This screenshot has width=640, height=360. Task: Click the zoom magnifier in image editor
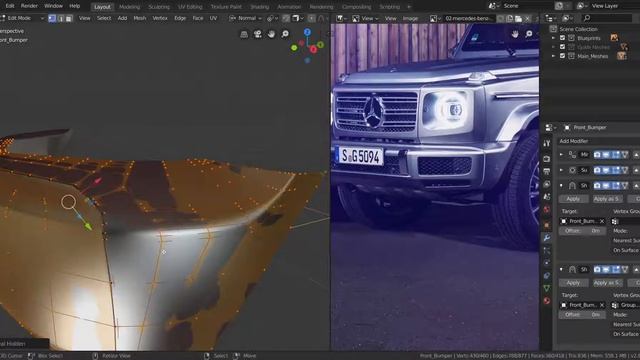[529, 34]
